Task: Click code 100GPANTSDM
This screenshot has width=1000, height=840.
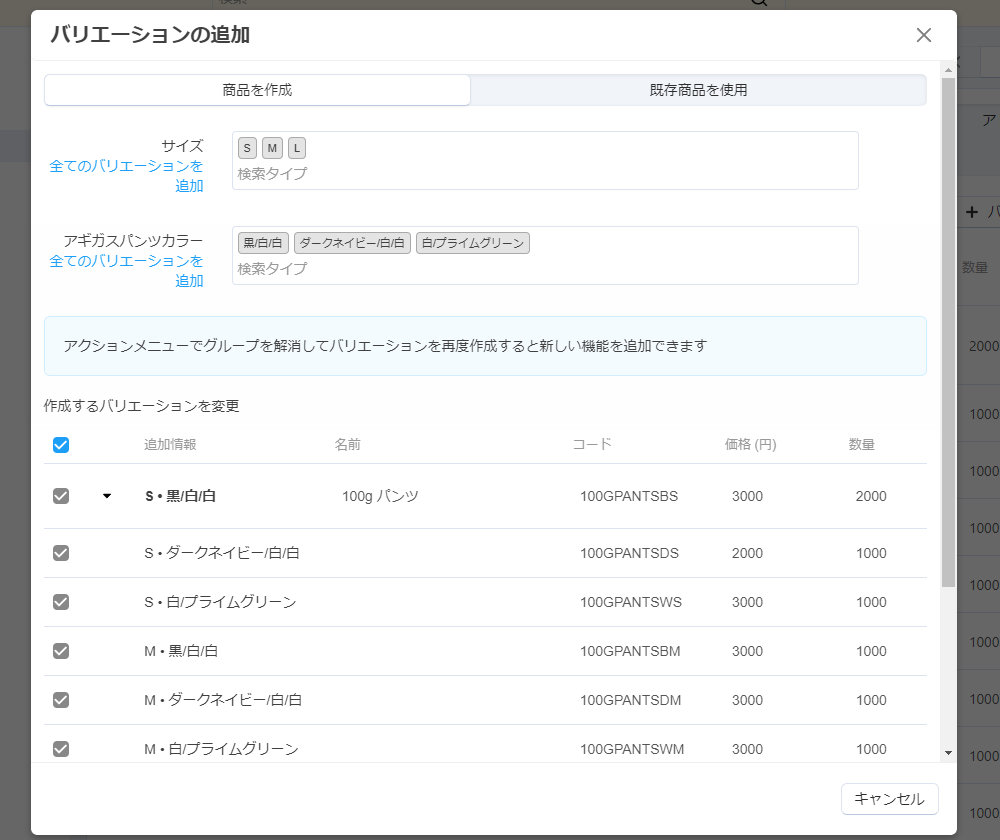Action: click(x=630, y=700)
